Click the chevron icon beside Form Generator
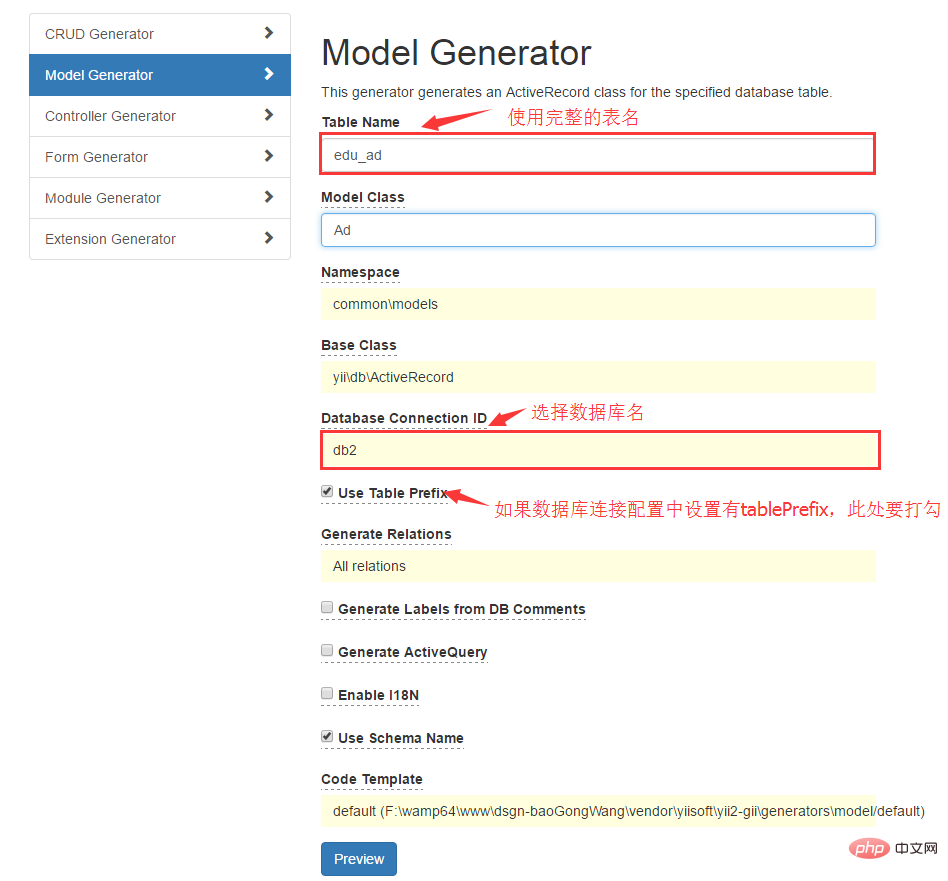The width and height of the screenshot is (948, 881). [268, 156]
